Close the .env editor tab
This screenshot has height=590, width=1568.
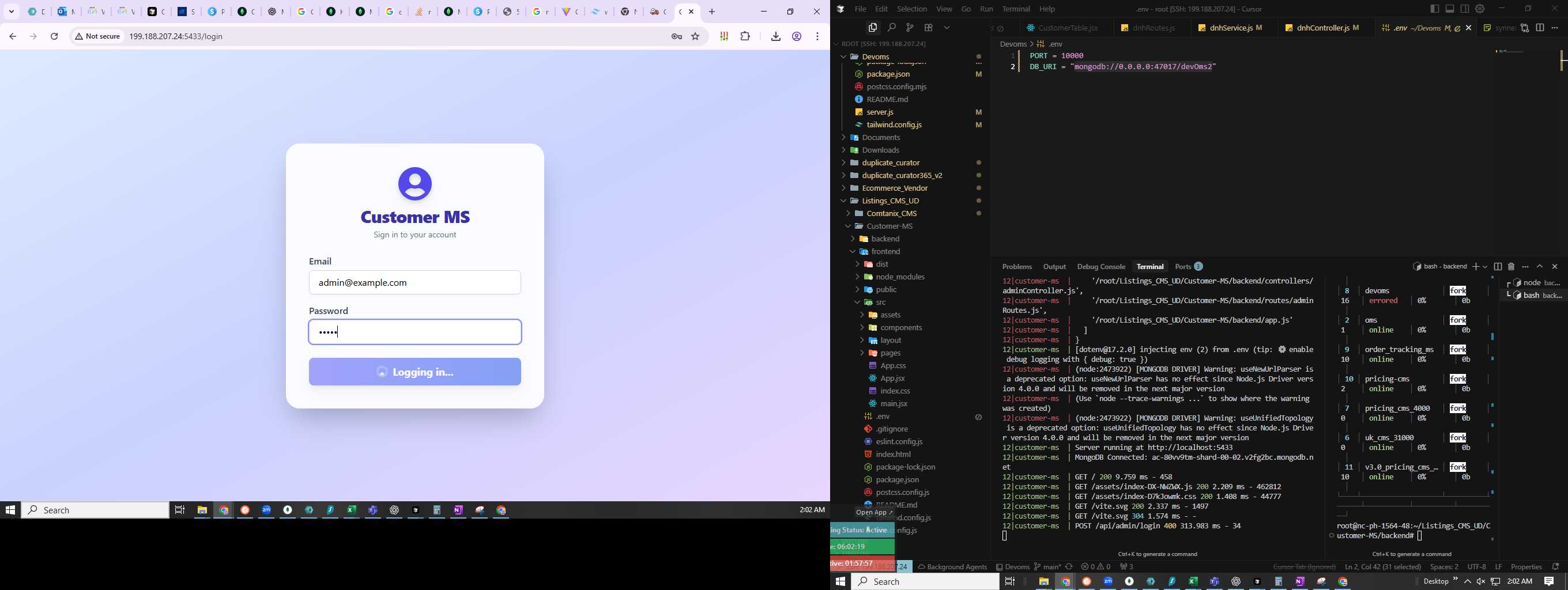(1469, 28)
